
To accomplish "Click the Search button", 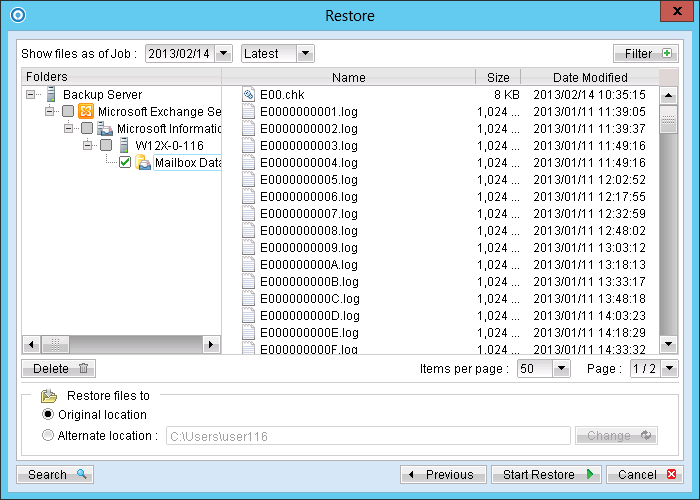I will pos(55,474).
